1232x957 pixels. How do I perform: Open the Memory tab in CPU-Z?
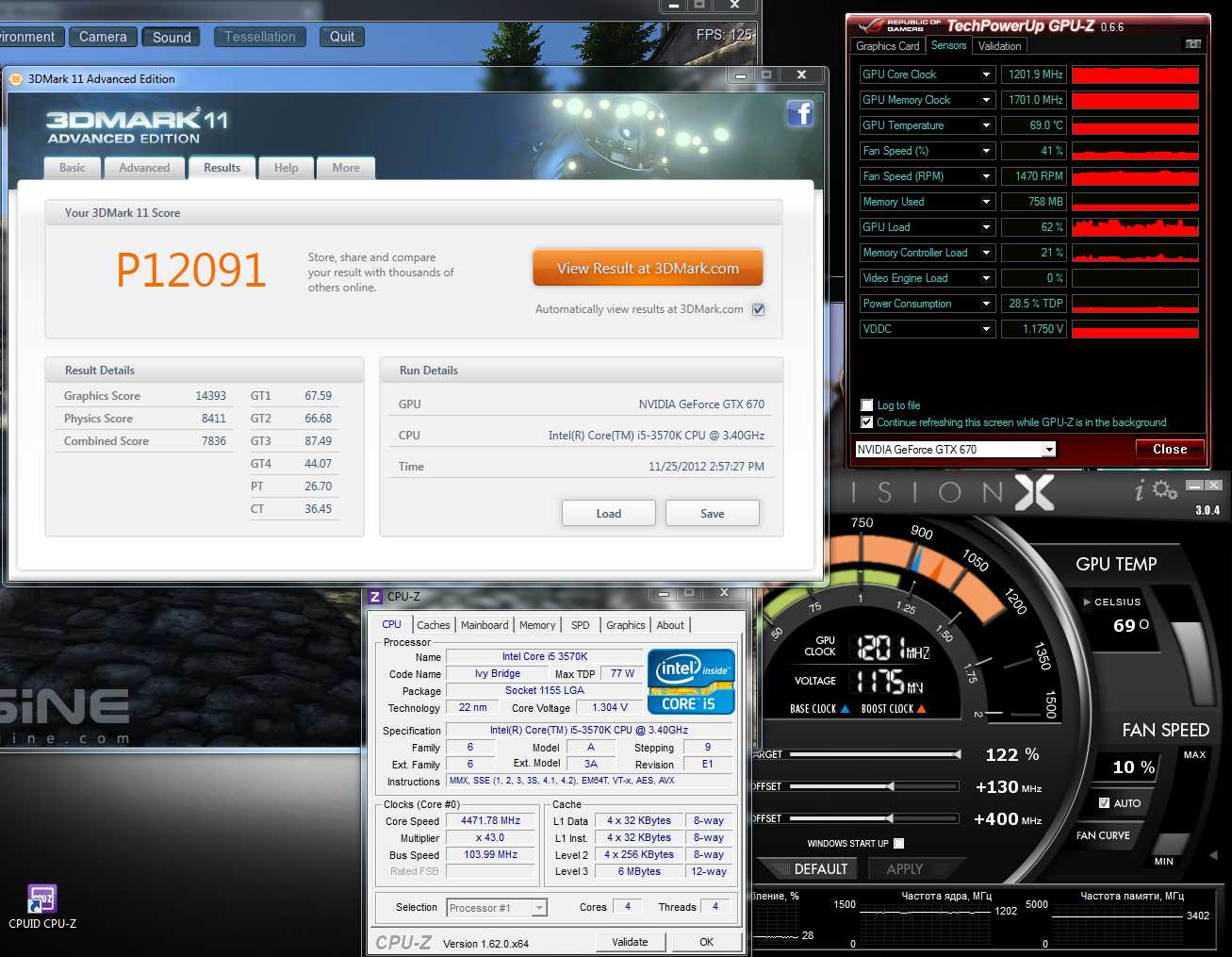pyautogui.click(x=537, y=625)
